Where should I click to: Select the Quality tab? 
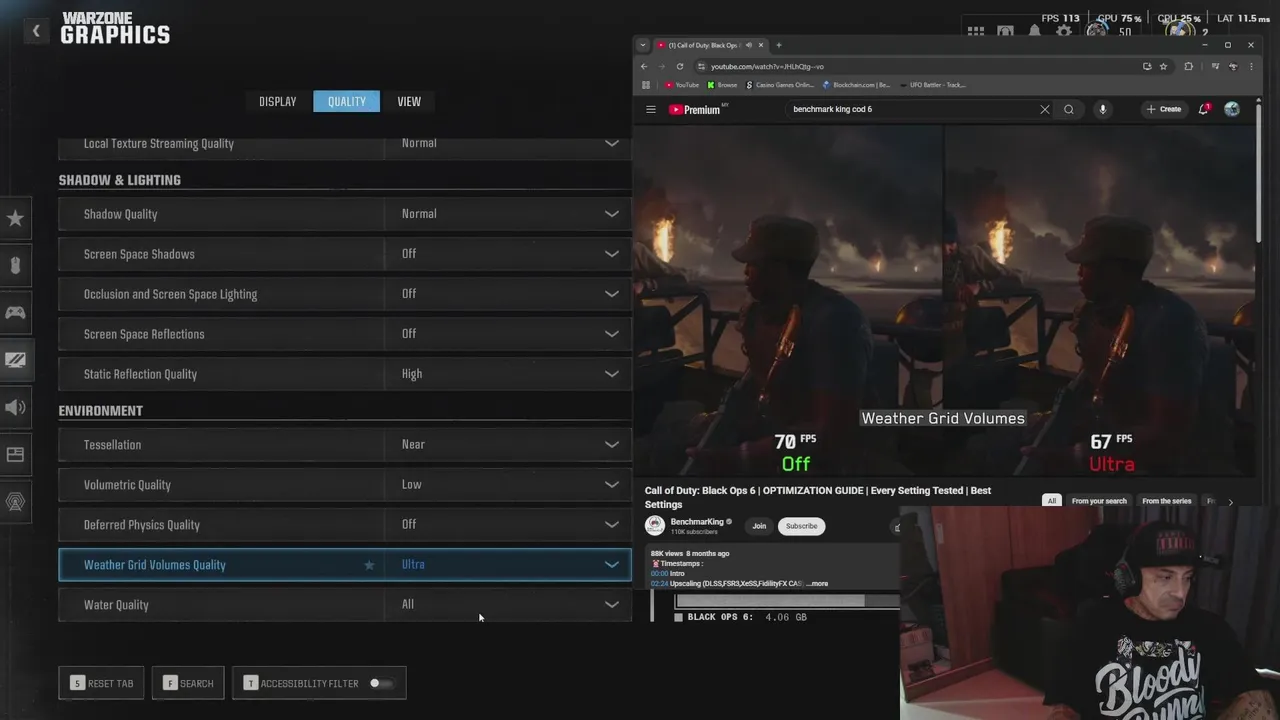346,101
